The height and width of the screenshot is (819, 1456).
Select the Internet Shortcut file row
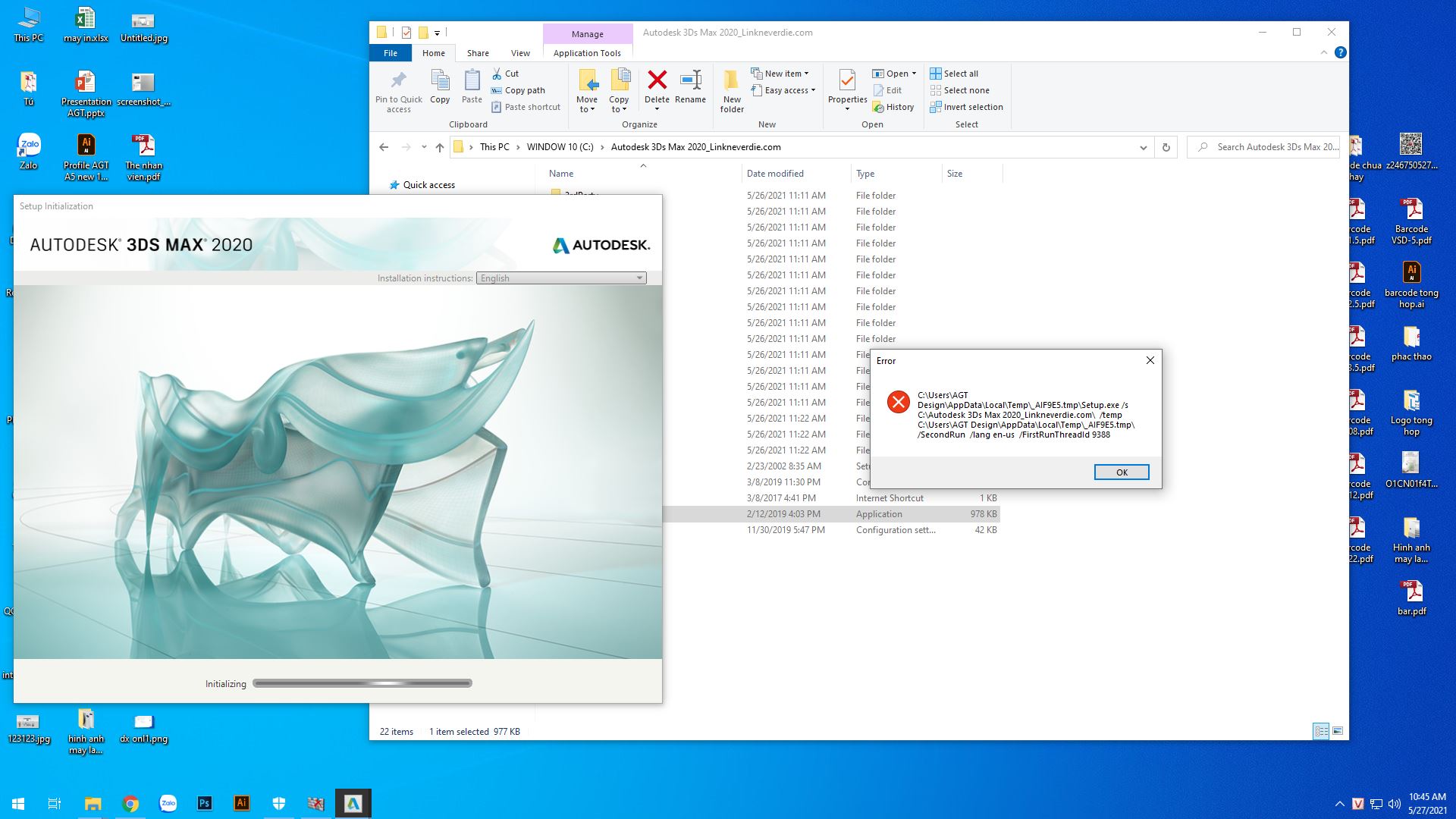[x=832, y=498]
